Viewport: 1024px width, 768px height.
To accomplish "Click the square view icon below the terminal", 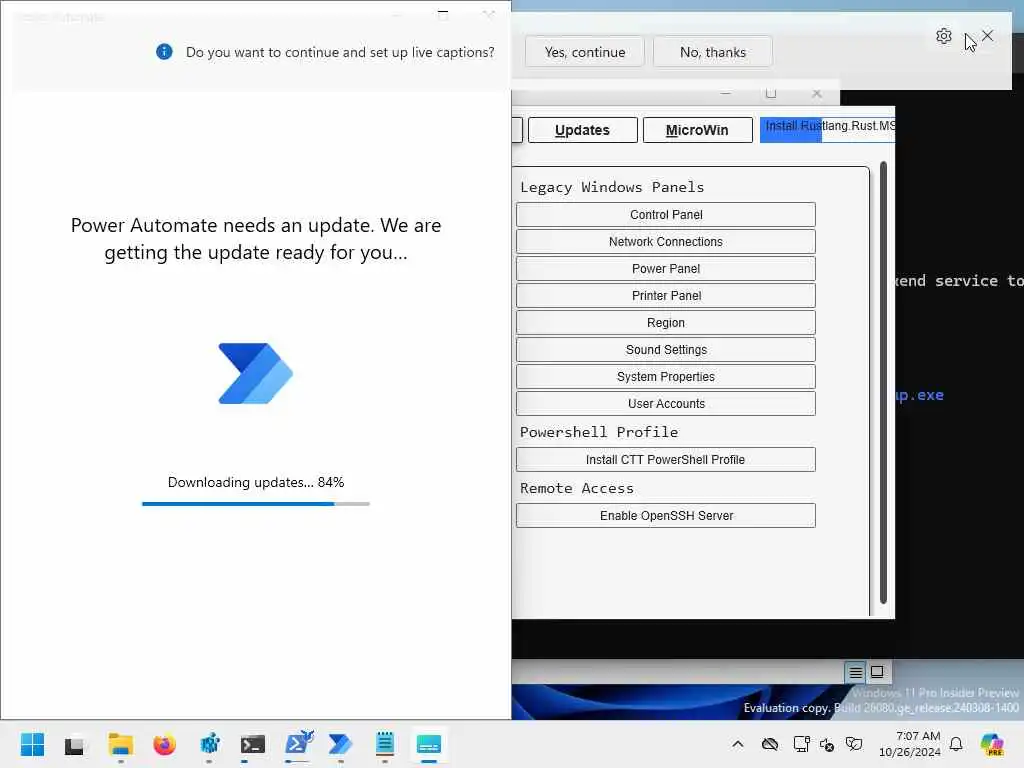I will pyautogui.click(x=877, y=672).
